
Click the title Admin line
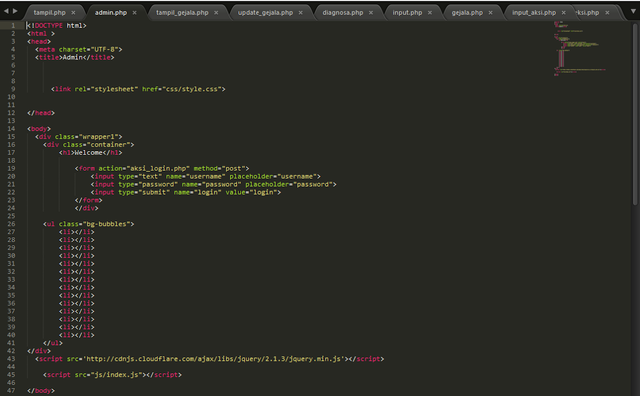[74, 58]
